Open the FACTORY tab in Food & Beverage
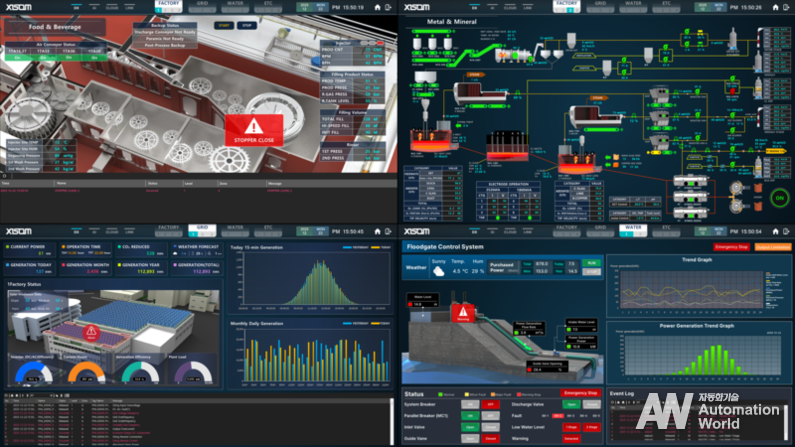The height and width of the screenshot is (447, 795). click(x=168, y=5)
